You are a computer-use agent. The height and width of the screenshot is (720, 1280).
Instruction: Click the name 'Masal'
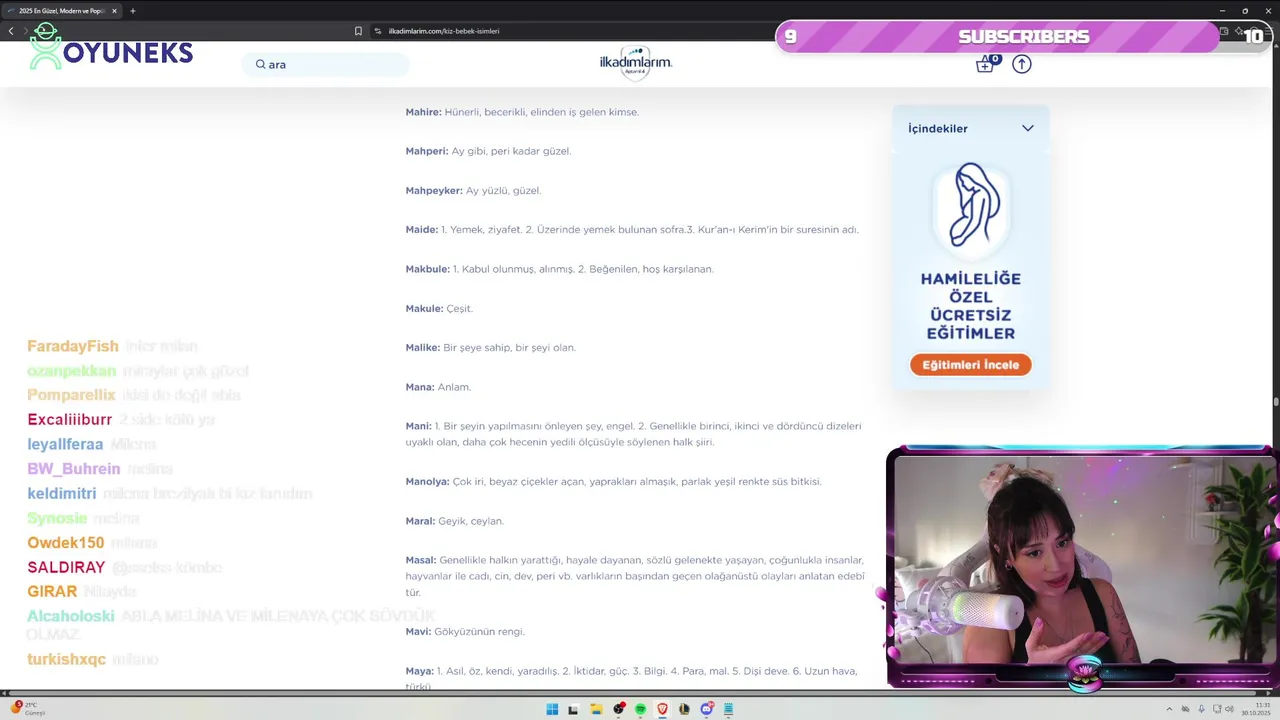tap(421, 560)
